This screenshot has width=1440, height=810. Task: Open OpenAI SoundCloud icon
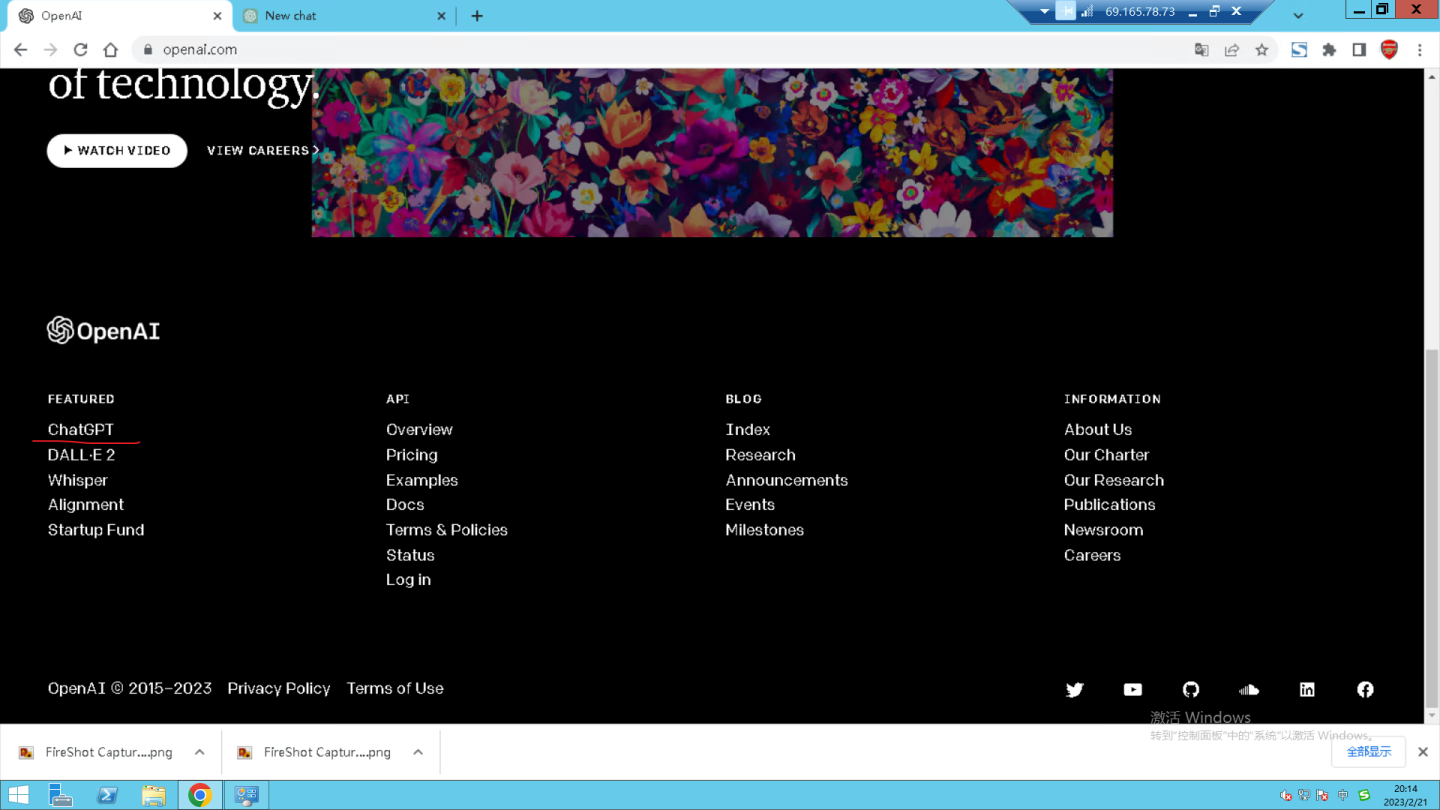(x=1249, y=689)
